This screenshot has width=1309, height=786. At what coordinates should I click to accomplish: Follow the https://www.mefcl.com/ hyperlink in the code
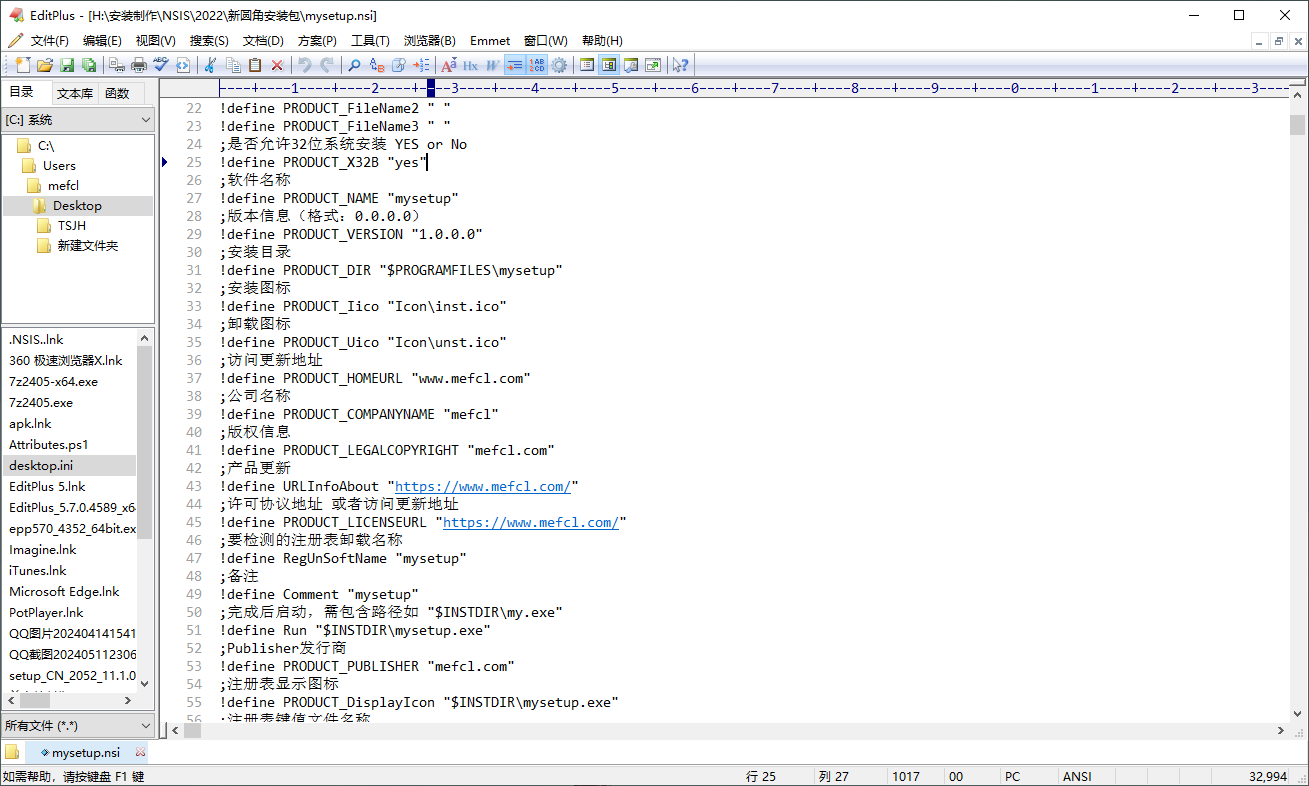point(483,487)
